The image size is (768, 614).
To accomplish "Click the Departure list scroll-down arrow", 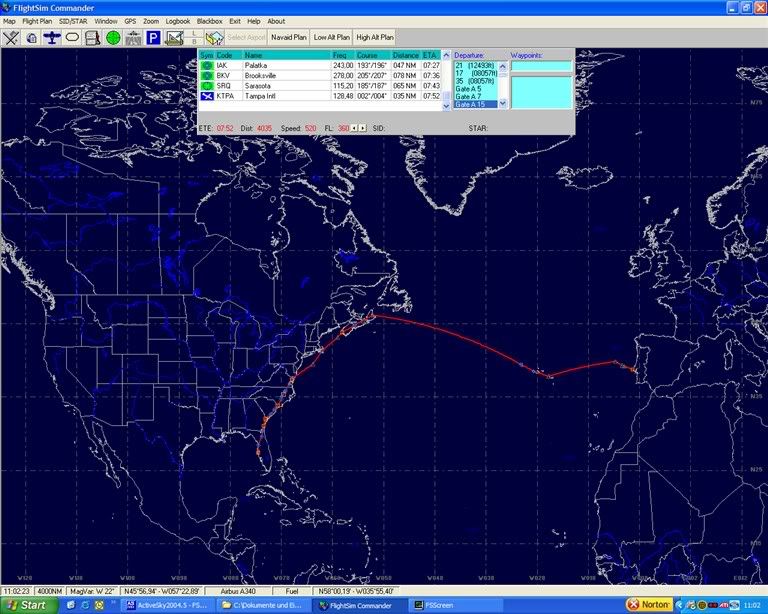I will [x=503, y=103].
